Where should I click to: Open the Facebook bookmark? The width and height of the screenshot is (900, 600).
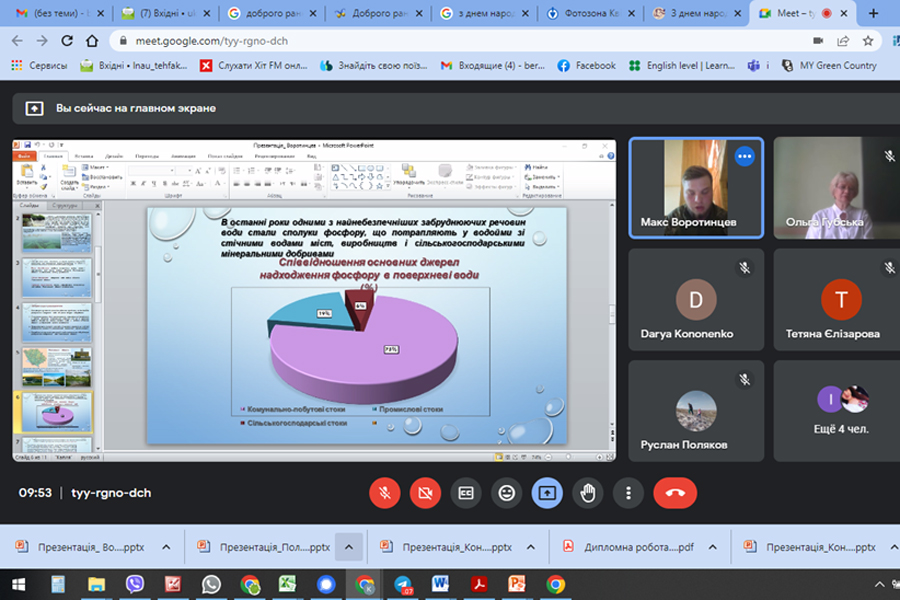tap(587, 65)
